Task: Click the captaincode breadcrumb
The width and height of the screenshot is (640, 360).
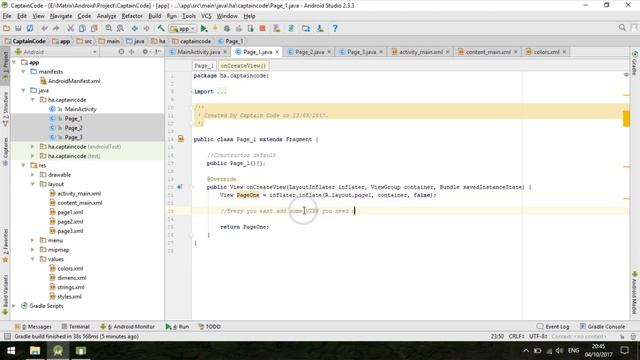Action: coord(191,41)
